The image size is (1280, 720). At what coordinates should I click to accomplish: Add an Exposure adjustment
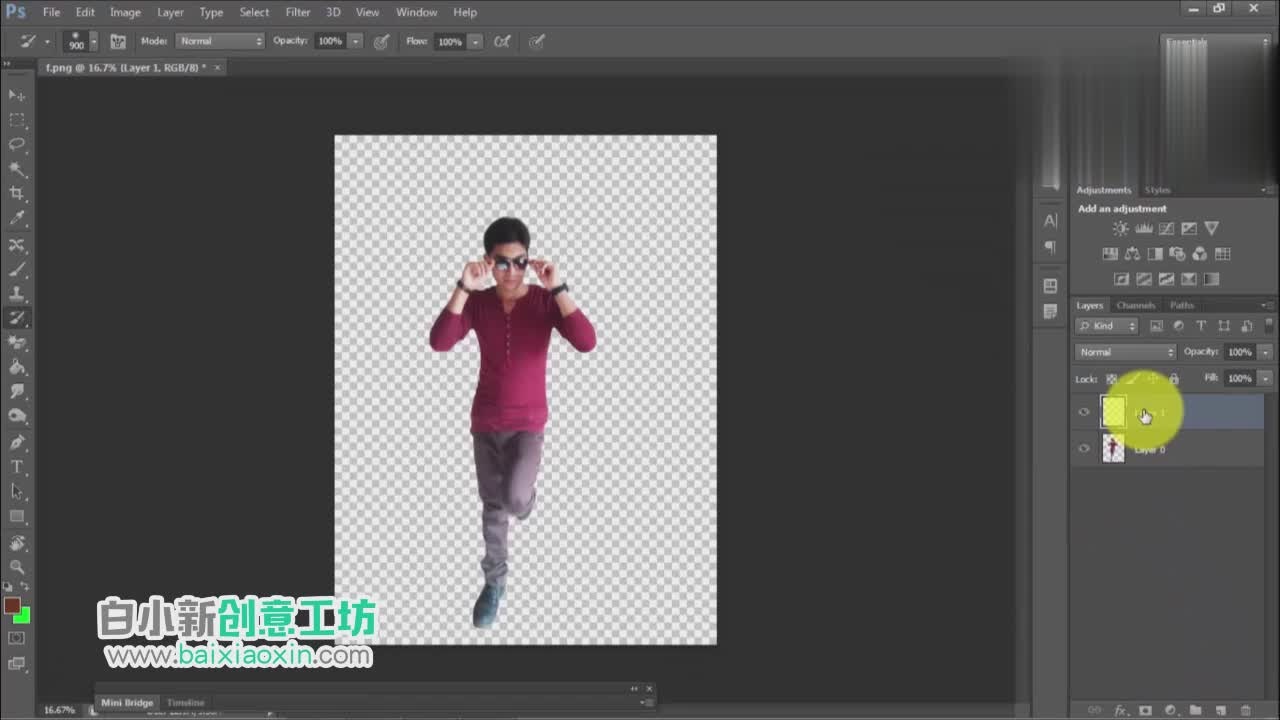tap(1189, 228)
